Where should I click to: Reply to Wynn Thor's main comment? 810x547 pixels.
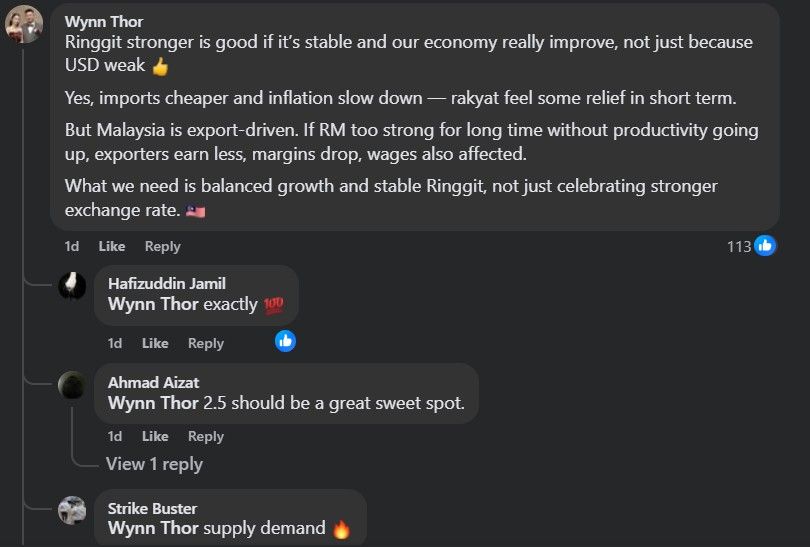[x=162, y=246]
